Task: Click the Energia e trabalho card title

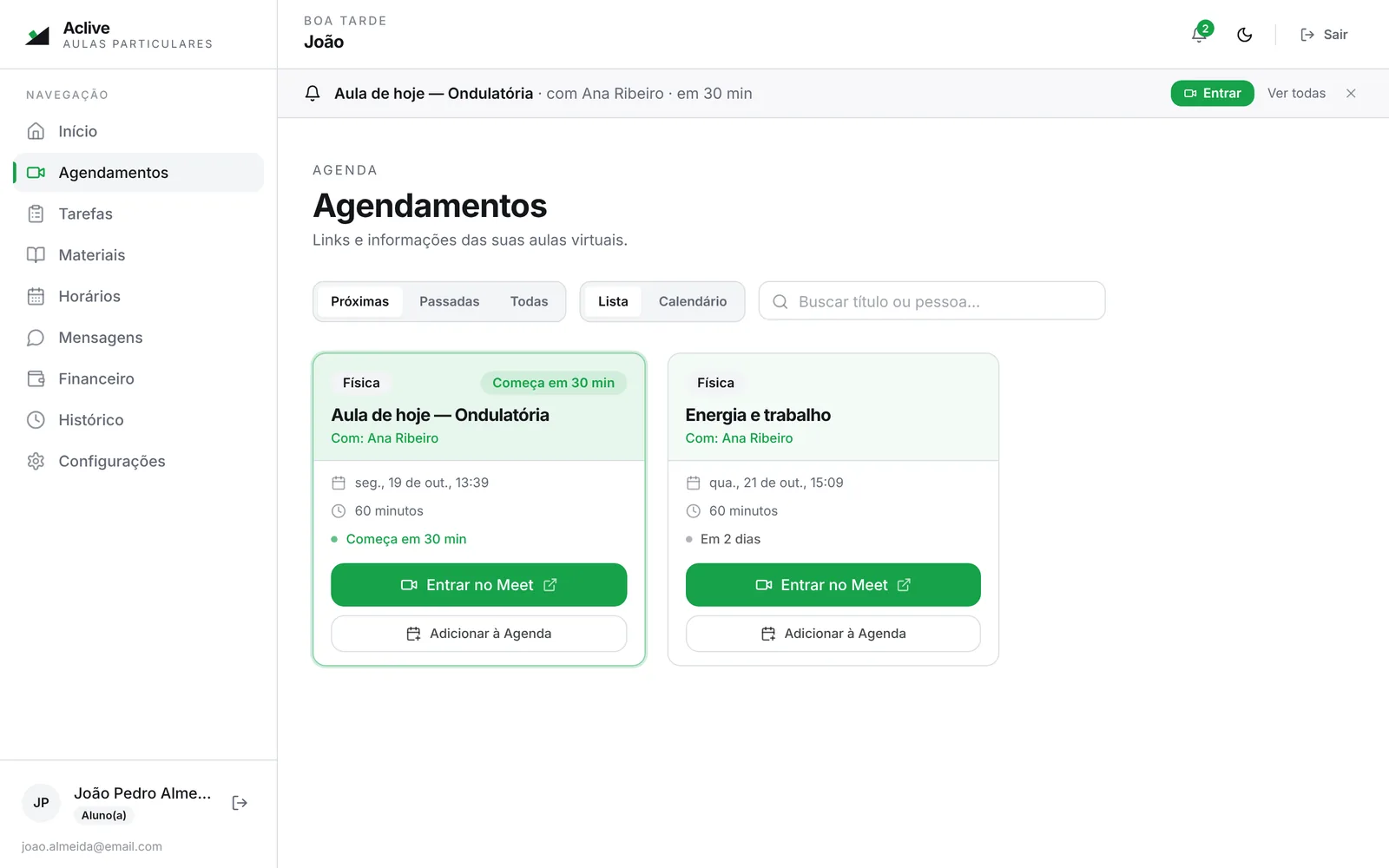Action: point(758,415)
